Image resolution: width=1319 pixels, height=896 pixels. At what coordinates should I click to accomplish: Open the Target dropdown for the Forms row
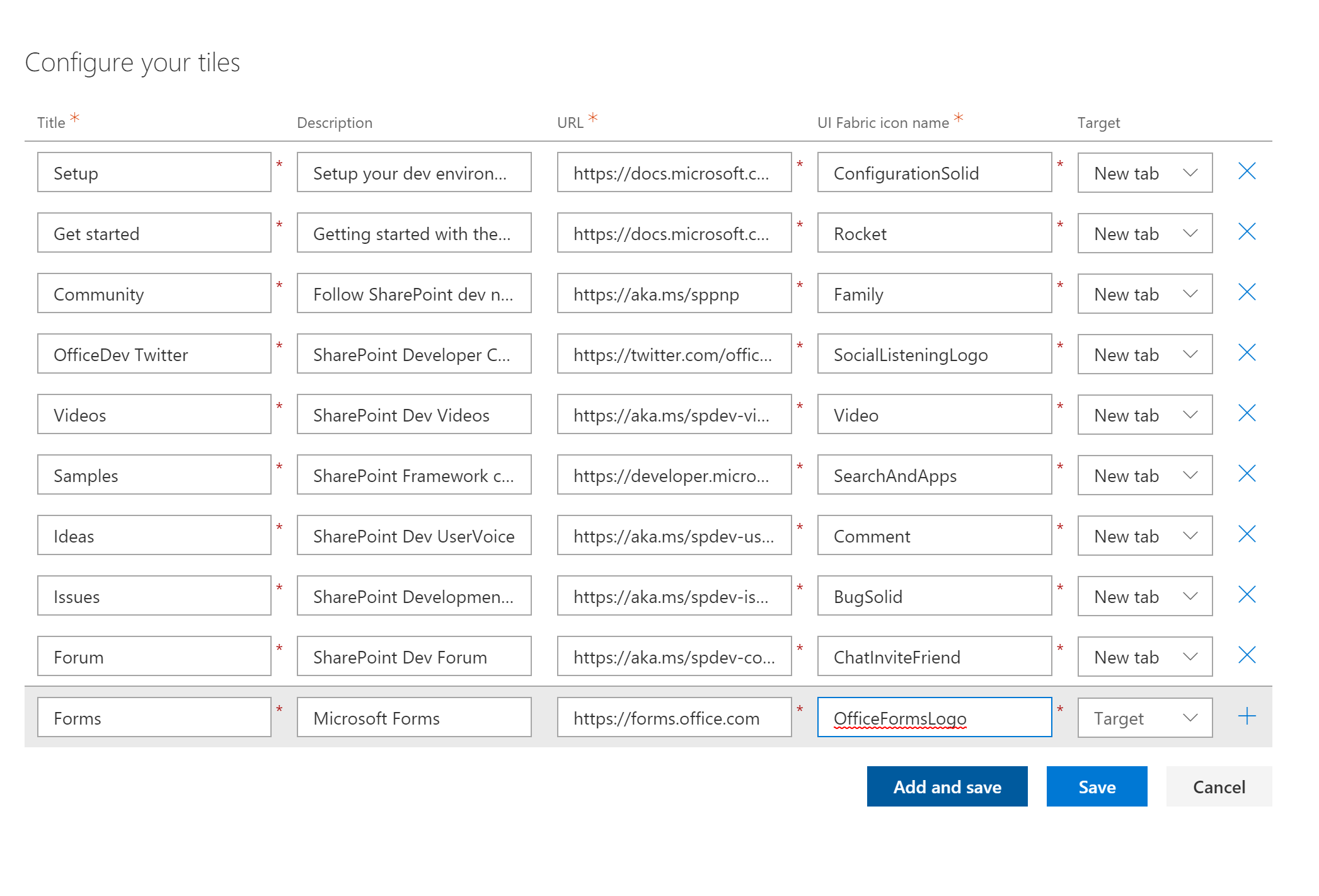[1144, 717]
